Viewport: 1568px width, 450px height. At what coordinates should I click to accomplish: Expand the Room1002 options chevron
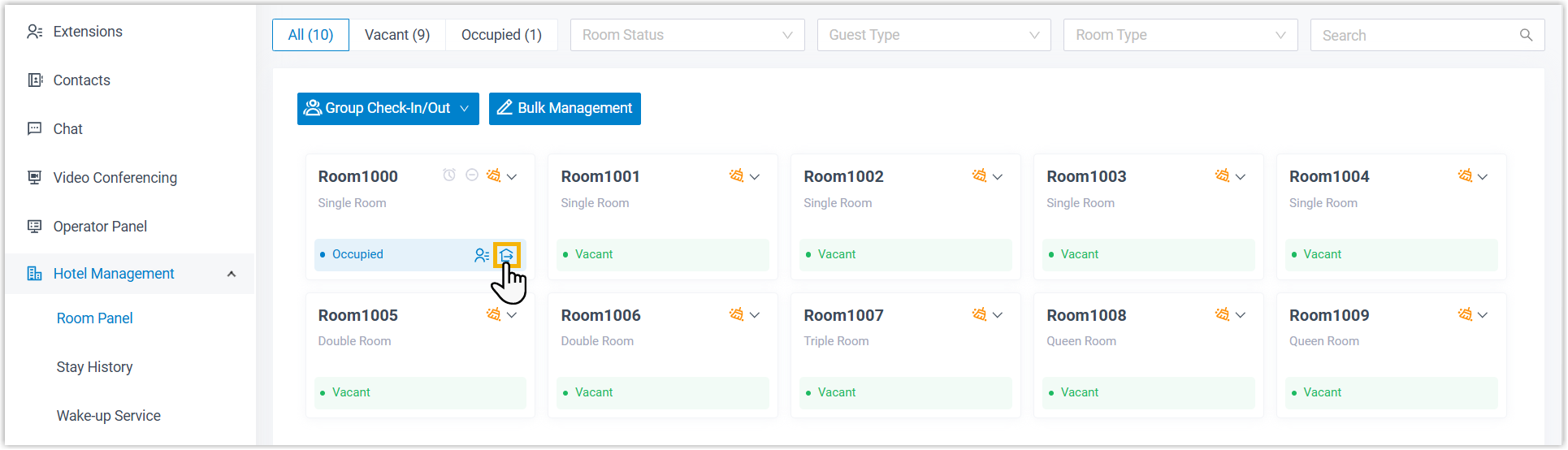(998, 176)
